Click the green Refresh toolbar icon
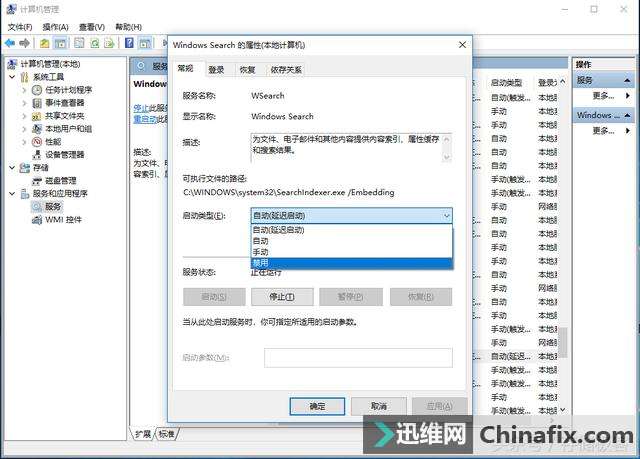640x459 pixels. tap(94, 43)
